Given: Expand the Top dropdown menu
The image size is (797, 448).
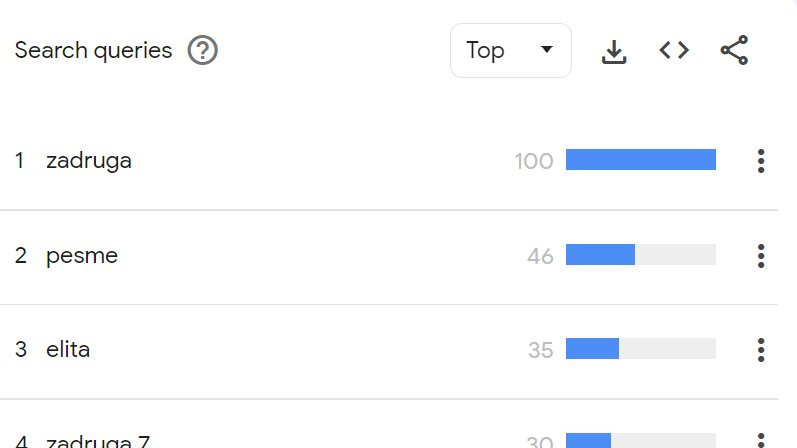Looking at the screenshot, I should point(511,50).
